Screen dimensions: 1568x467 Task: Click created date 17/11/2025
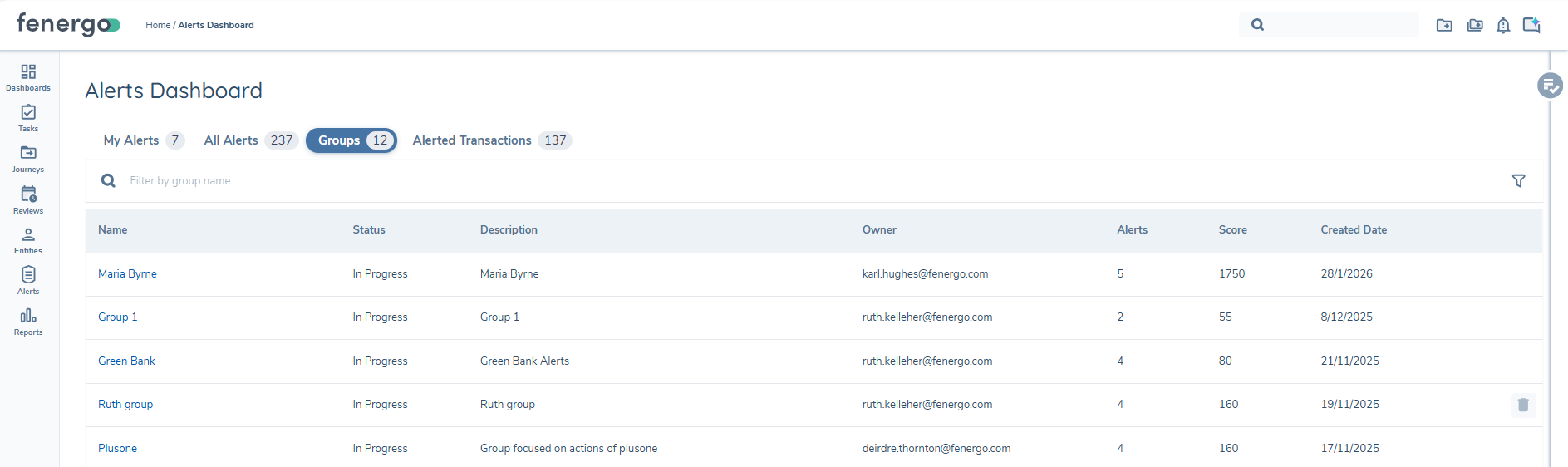pos(1349,448)
